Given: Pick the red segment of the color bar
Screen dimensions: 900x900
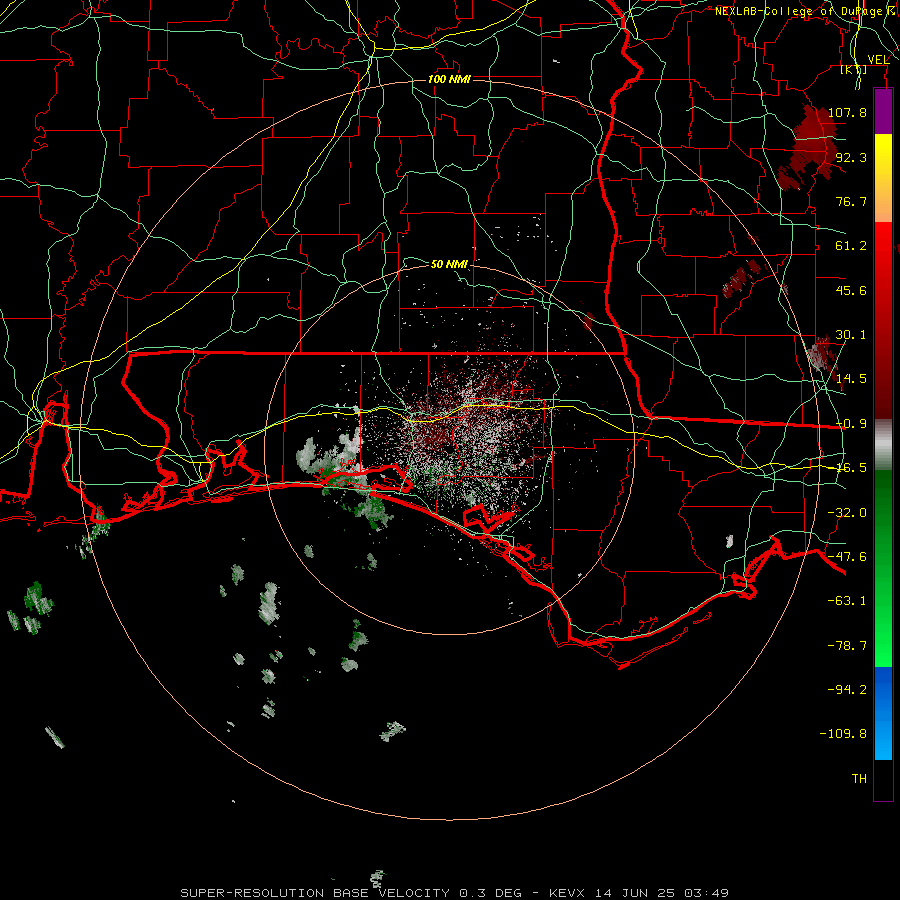Looking at the screenshot, I should pyautogui.click(x=883, y=320).
